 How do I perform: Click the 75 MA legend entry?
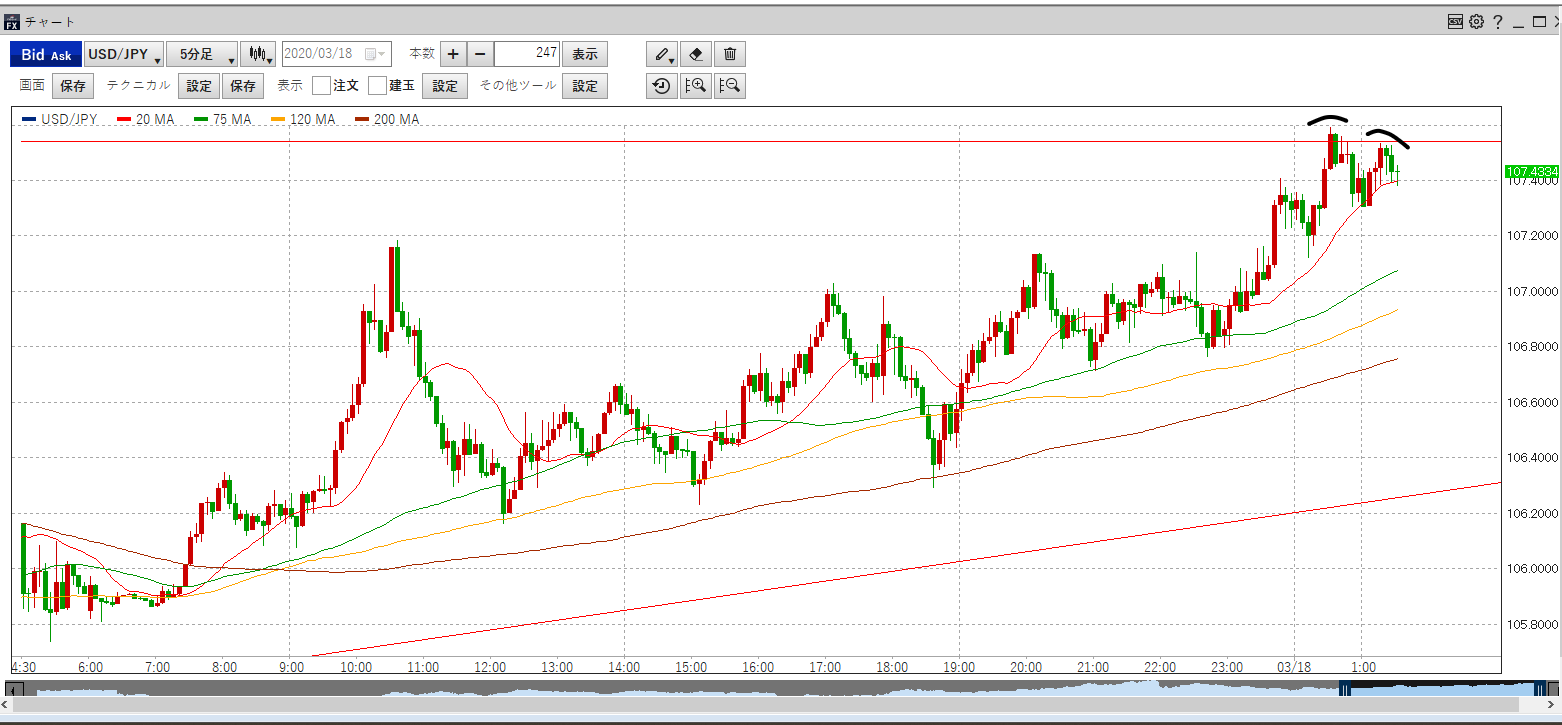[x=223, y=119]
